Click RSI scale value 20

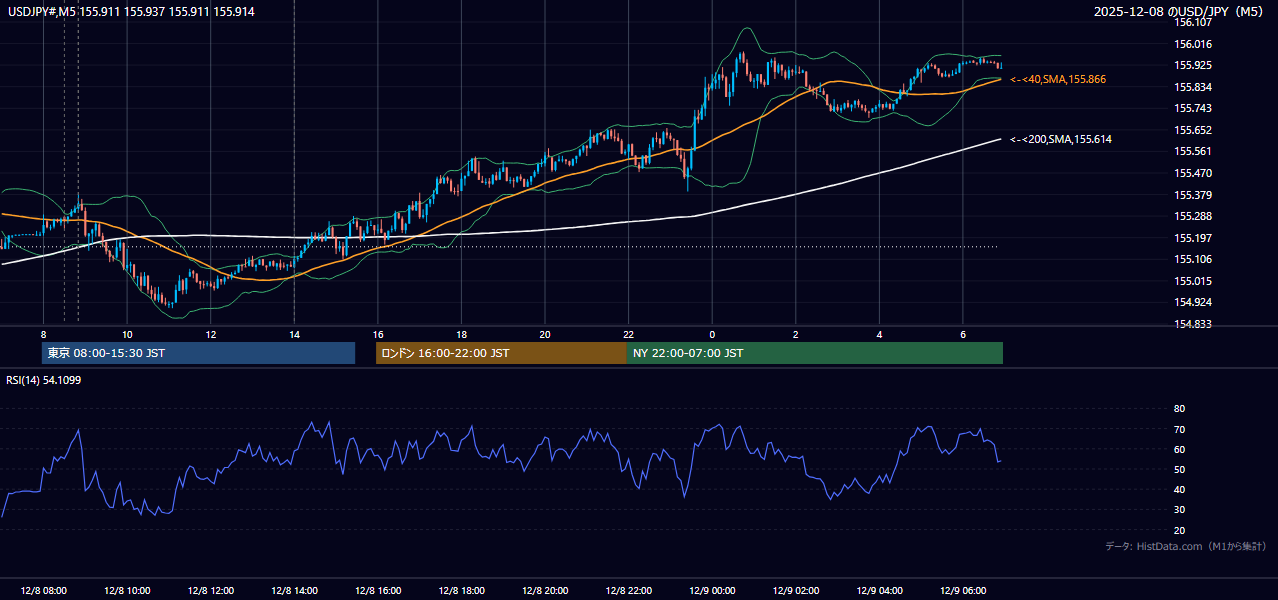pyautogui.click(x=1180, y=531)
